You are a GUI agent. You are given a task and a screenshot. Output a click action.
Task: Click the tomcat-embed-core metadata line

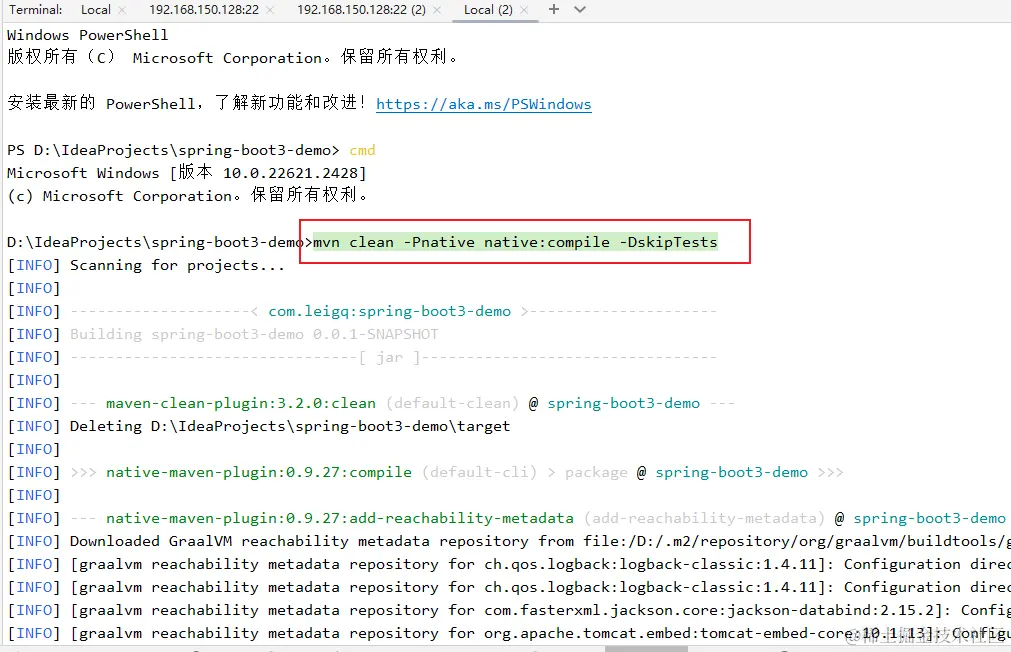509,633
